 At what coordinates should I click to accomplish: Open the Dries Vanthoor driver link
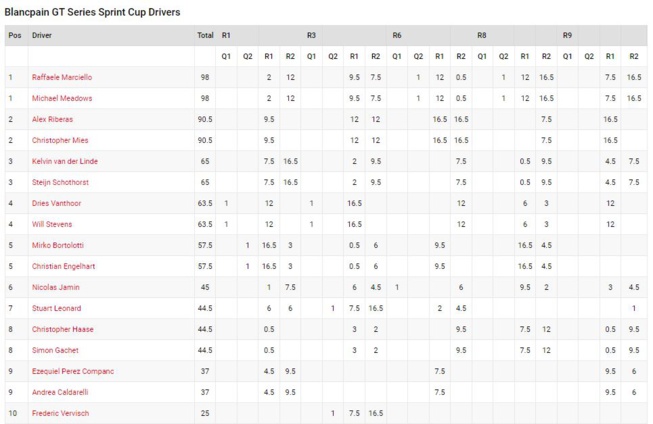(x=57, y=203)
